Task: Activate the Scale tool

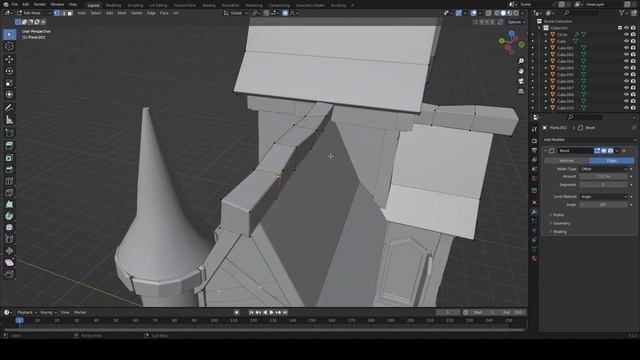Action: click(x=9, y=83)
